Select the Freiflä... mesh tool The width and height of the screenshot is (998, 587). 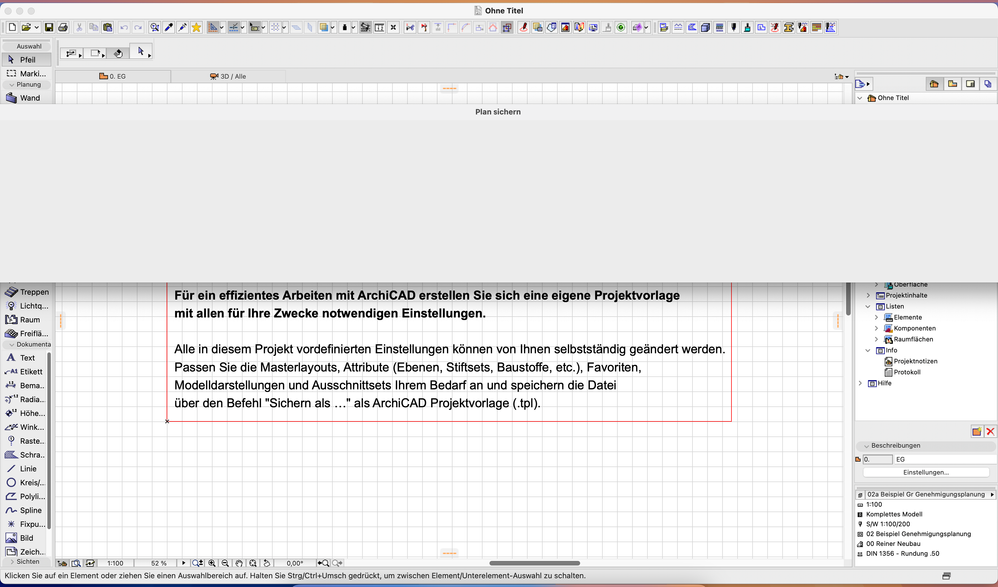[27, 333]
